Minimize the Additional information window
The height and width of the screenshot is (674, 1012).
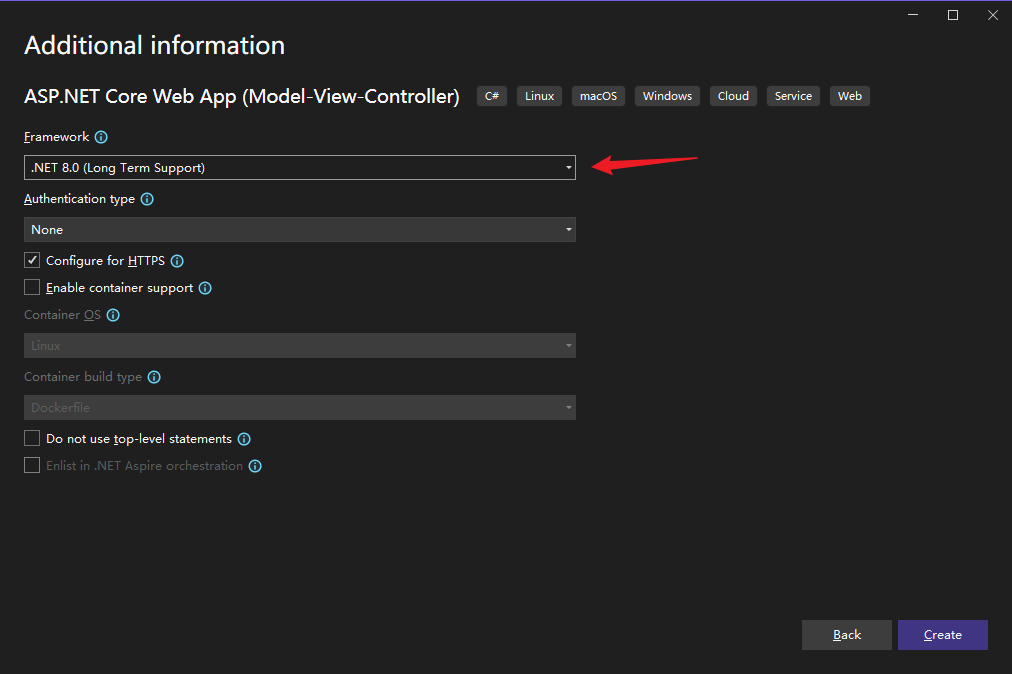coord(913,15)
